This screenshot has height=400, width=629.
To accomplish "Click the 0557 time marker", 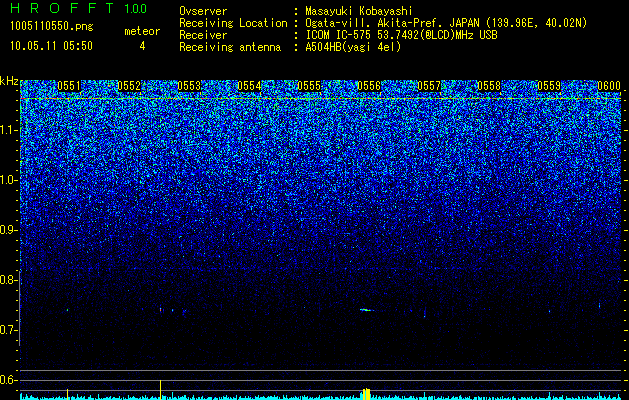I will [x=429, y=86].
